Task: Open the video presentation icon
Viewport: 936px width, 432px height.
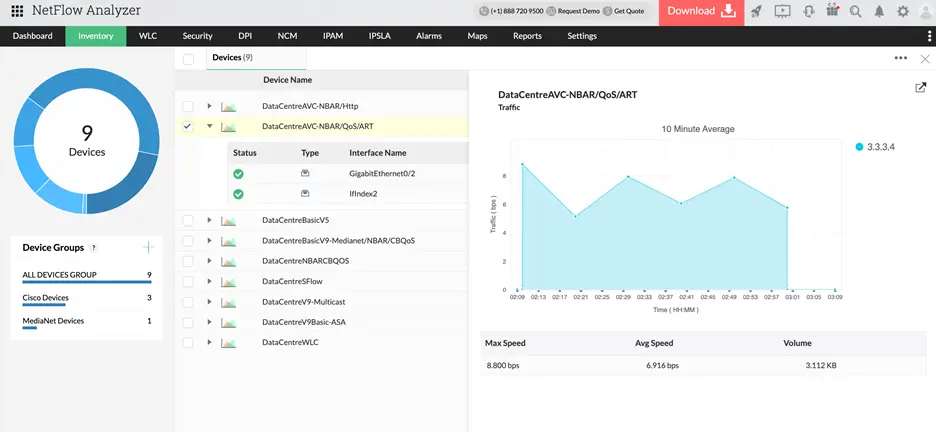Action: 782,11
